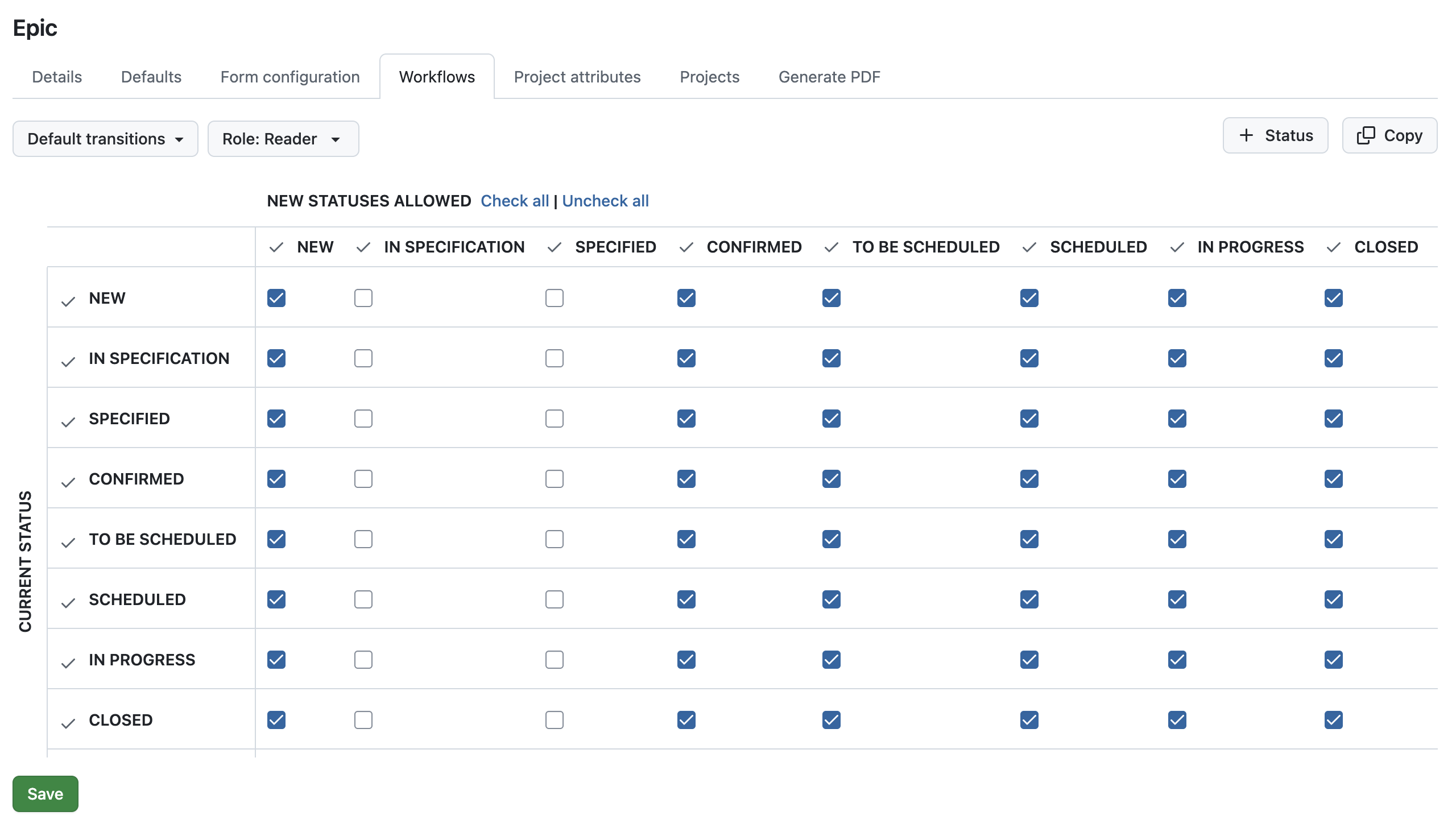
Task: Click the checkmark icon beside SPECIFIED column header
Action: 555,247
